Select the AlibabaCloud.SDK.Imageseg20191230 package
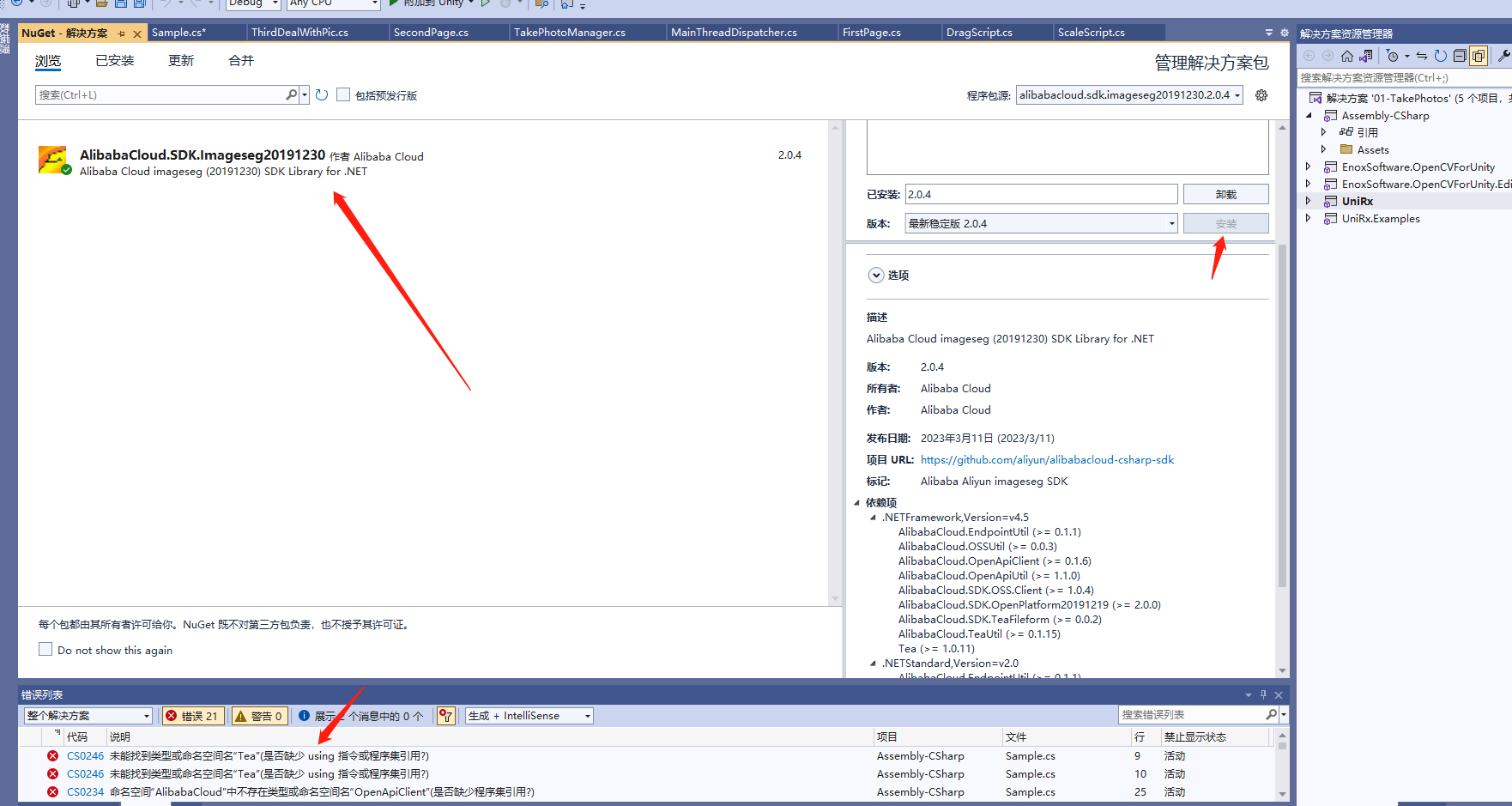 coord(424,161)
